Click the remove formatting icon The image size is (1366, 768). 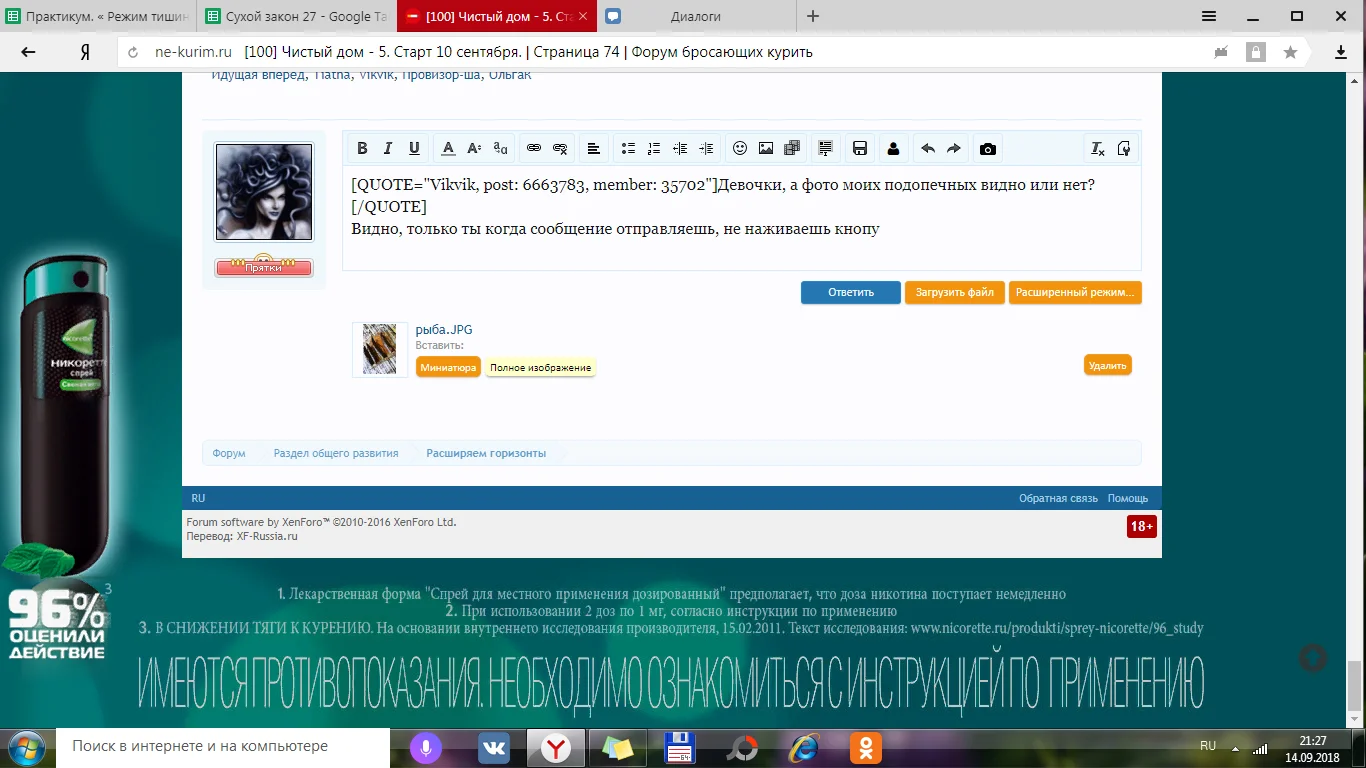(1097, 149)
